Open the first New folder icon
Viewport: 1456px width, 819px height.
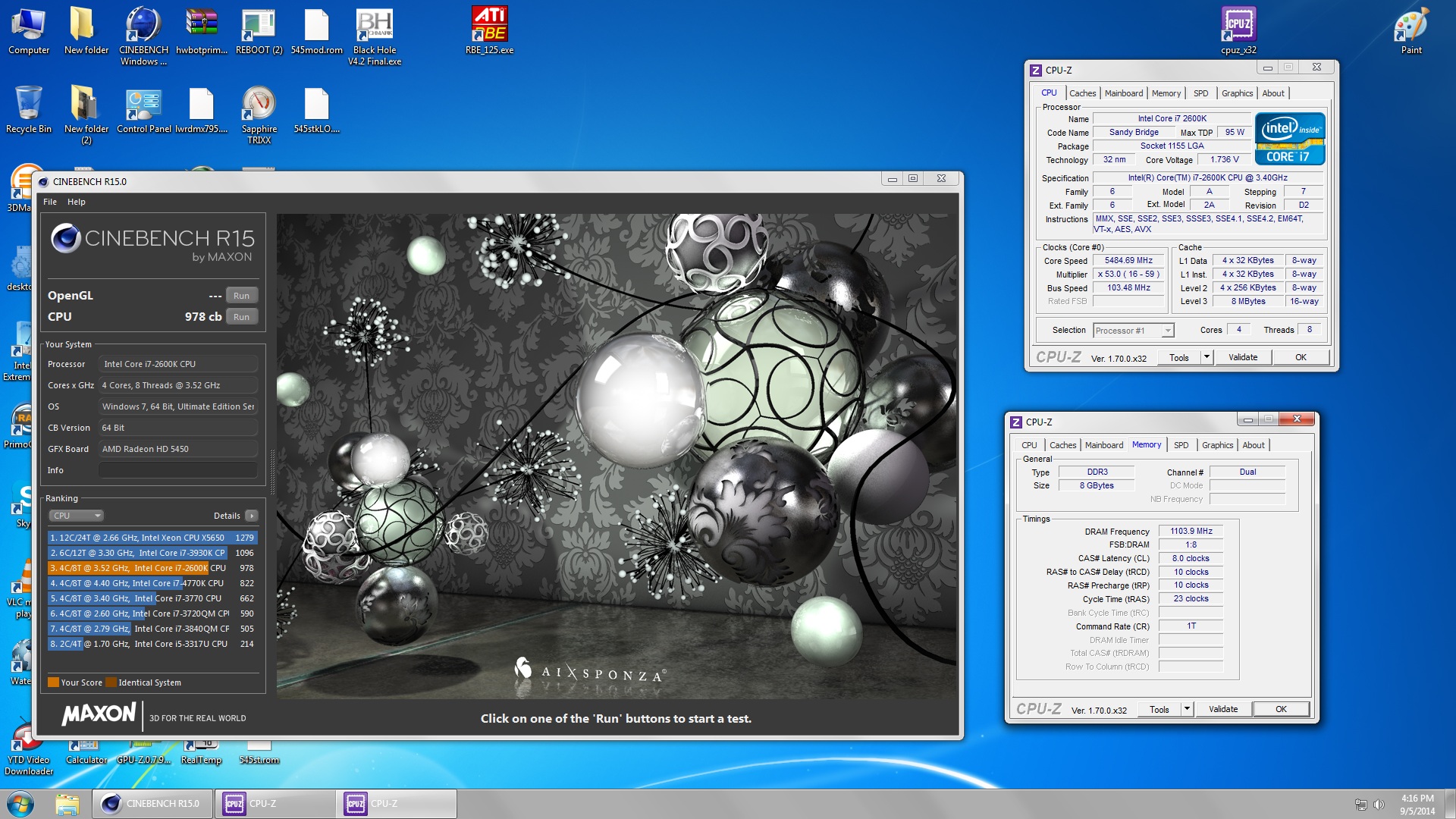click(86, 31)
